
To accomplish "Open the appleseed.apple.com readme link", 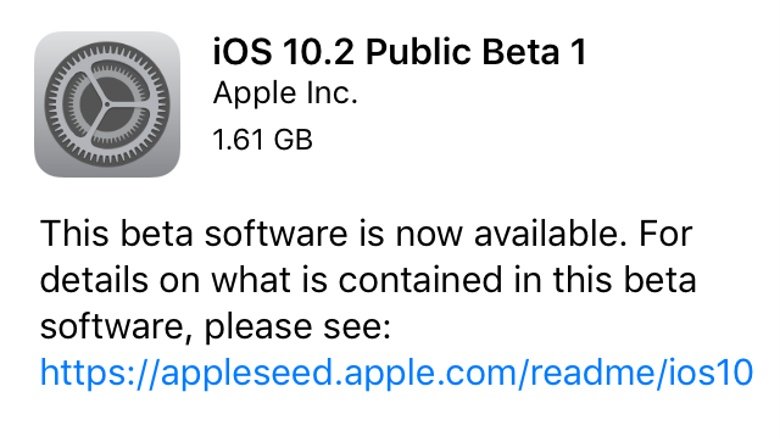I will pos(395,373).
